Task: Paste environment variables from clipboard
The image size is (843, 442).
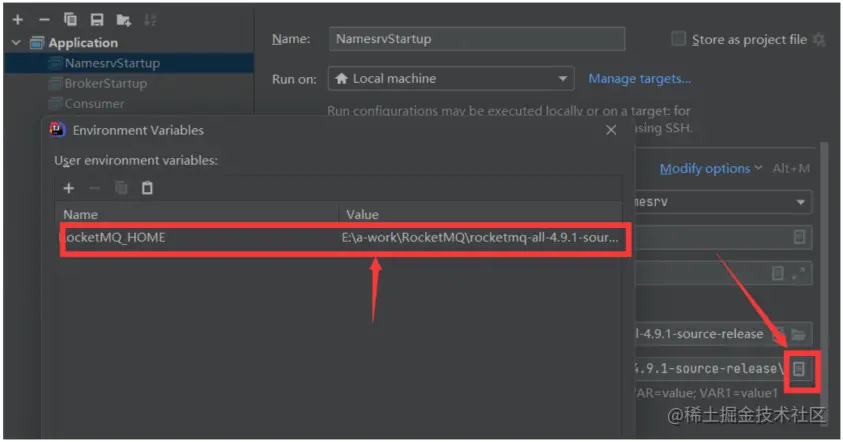Action: pyautogui.click(x=147, y=188)
